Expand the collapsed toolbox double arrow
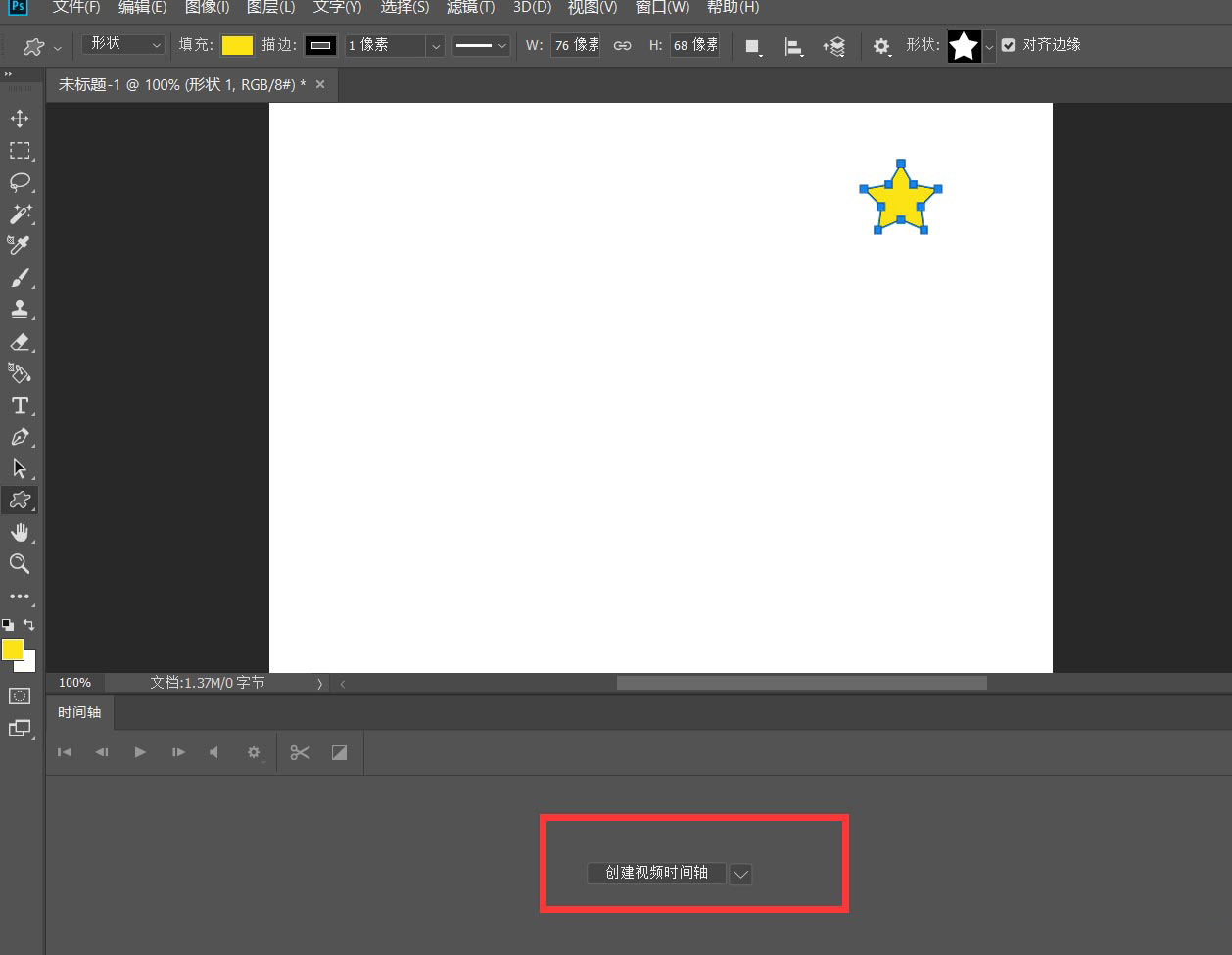 9,73
